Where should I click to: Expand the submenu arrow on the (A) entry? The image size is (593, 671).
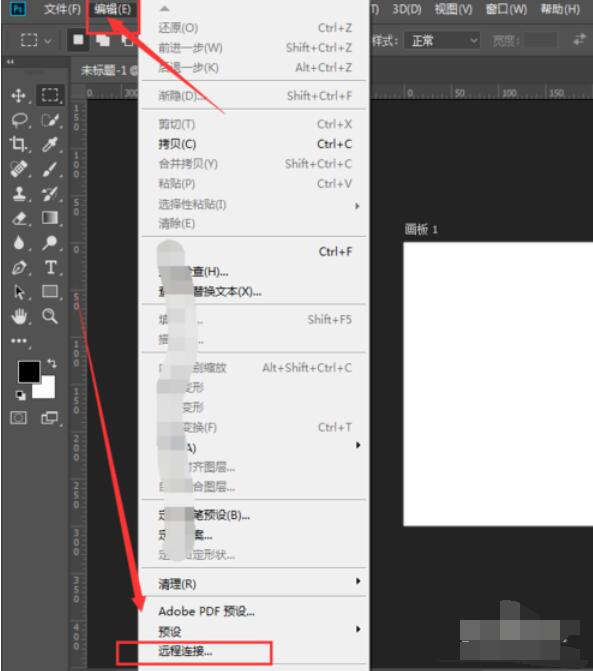click(x=358, y=445)
